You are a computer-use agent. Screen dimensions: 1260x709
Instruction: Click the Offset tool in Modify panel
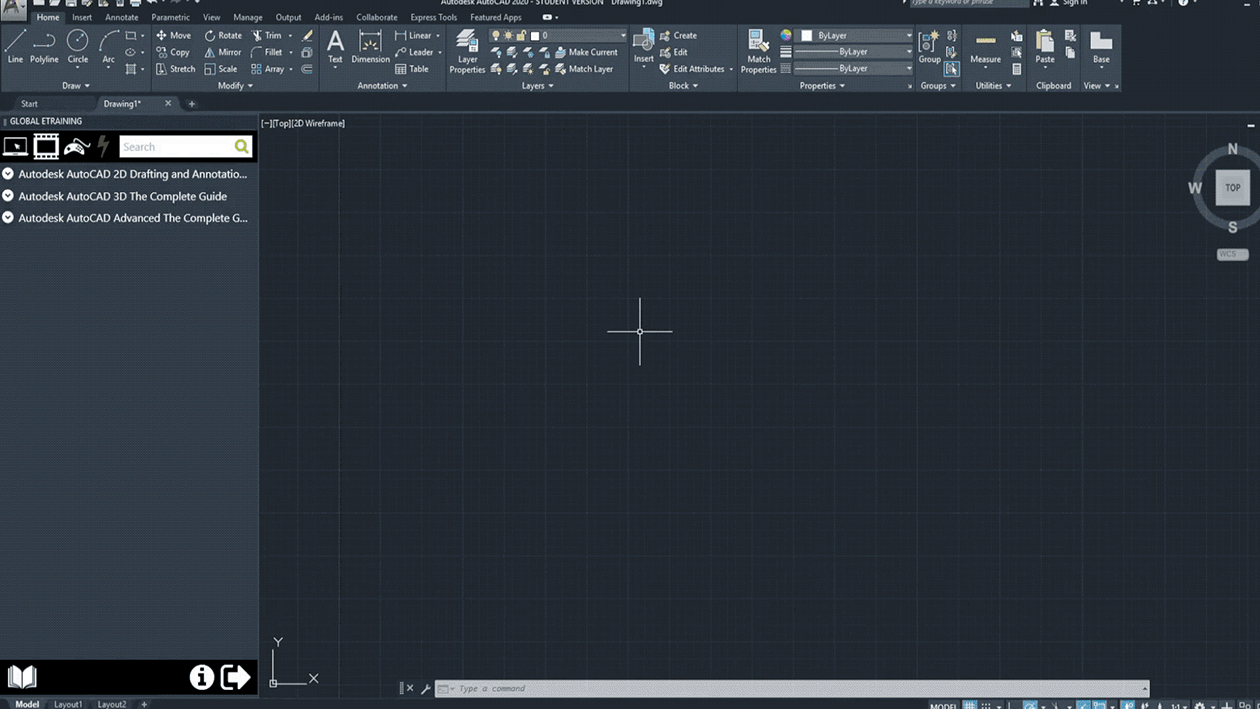307,69
